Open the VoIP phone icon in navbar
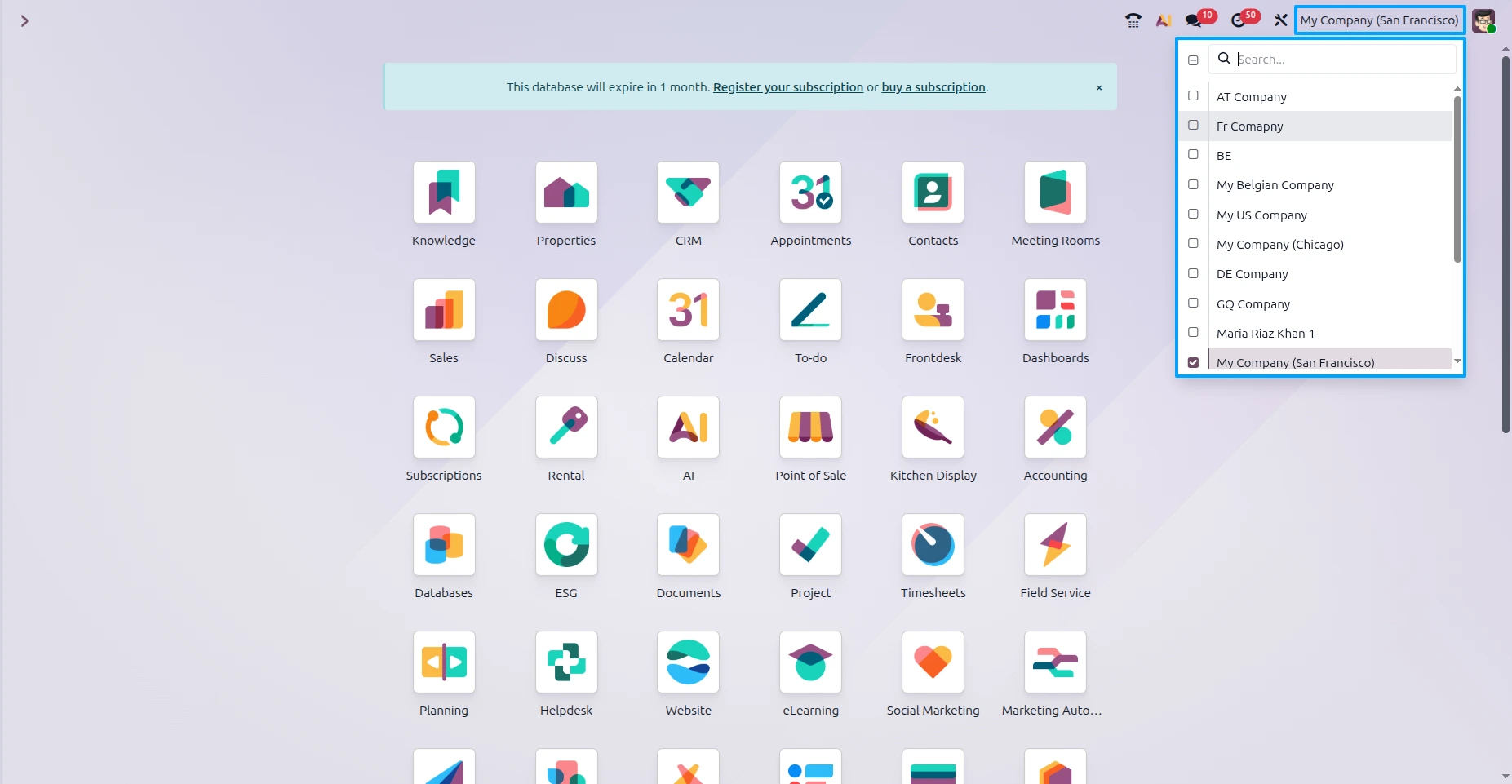The image size is (1512, 784). pyautogui.click(x=1133, y=20)
